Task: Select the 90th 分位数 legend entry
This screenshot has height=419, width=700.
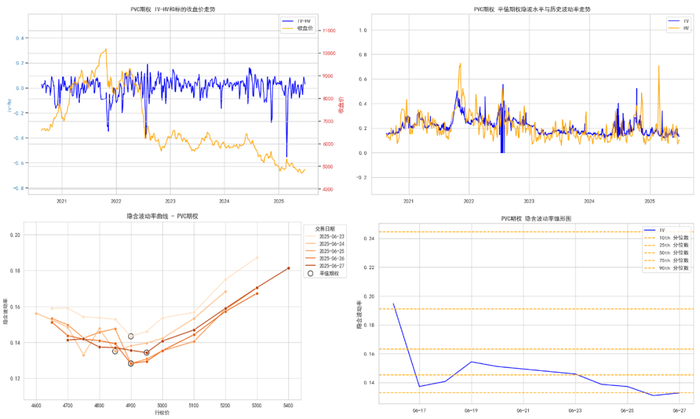Action: pyautogui.click(x=667, y=268)
